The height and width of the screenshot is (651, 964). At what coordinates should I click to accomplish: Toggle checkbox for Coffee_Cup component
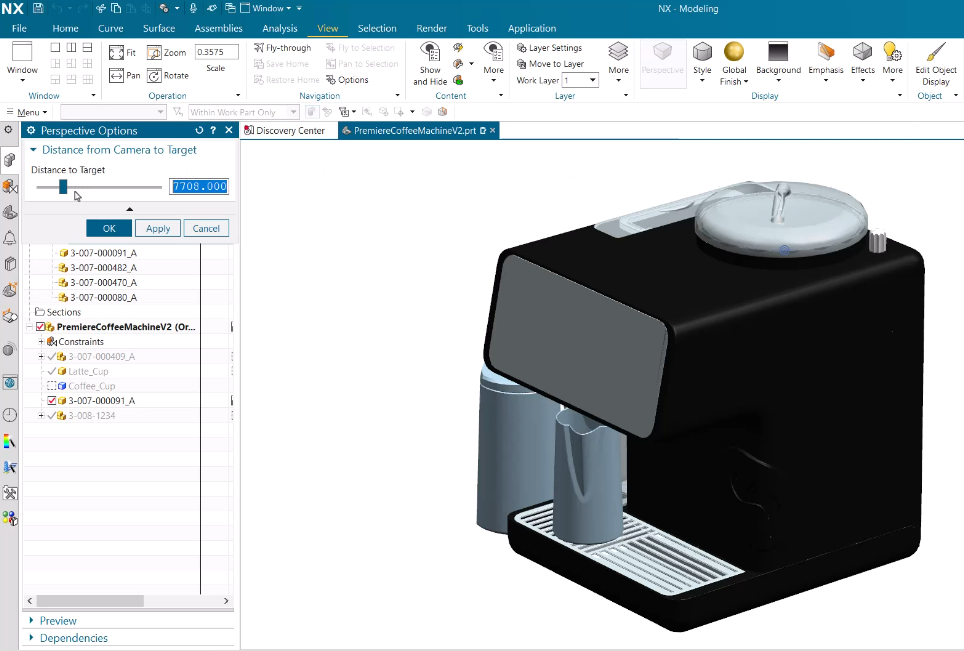tap(52, 386)
